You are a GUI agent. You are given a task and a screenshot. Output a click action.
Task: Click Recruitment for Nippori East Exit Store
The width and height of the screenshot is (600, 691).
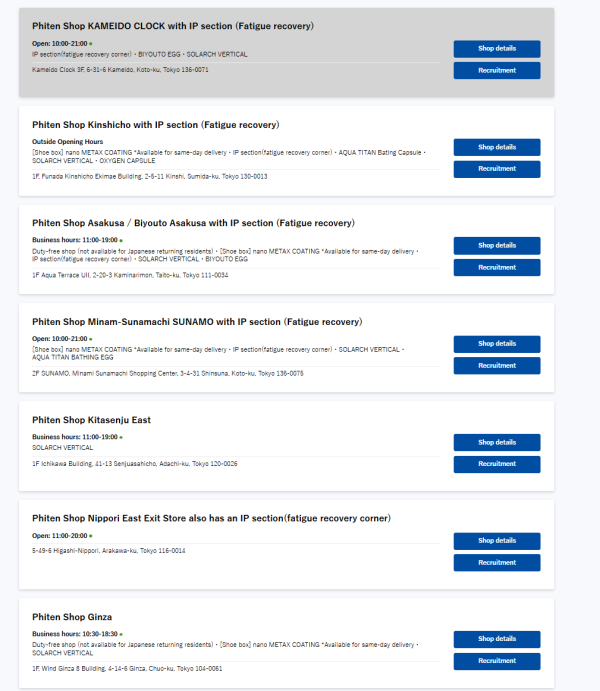pyautogui.click(x=496, y=562)
